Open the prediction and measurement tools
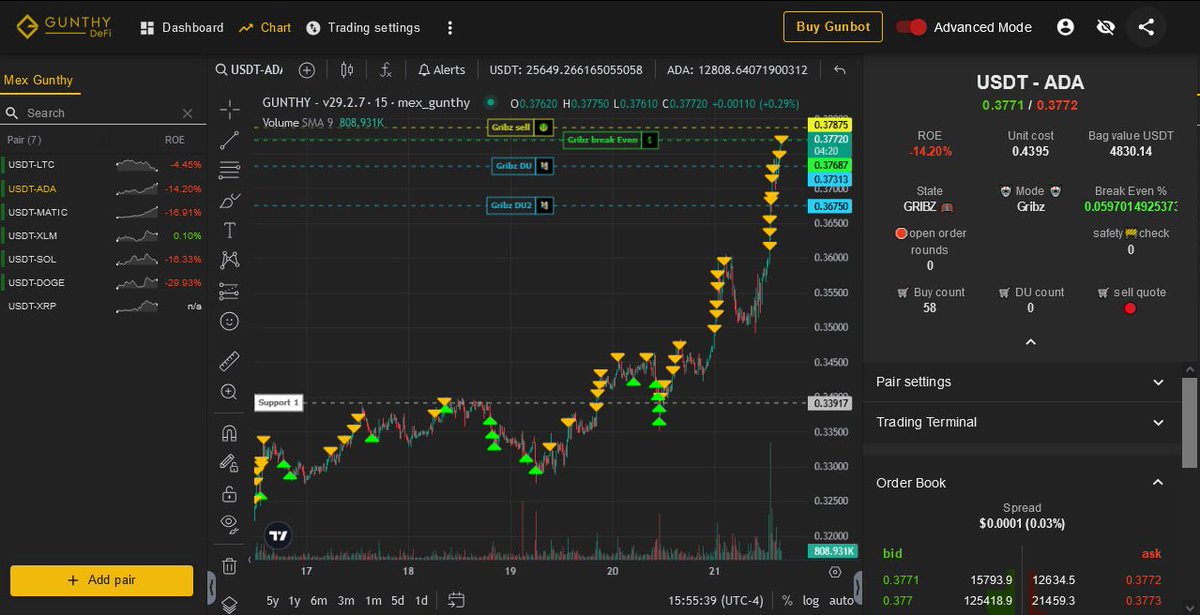The height and width of the screenshot is (615, 1200). 229,291
